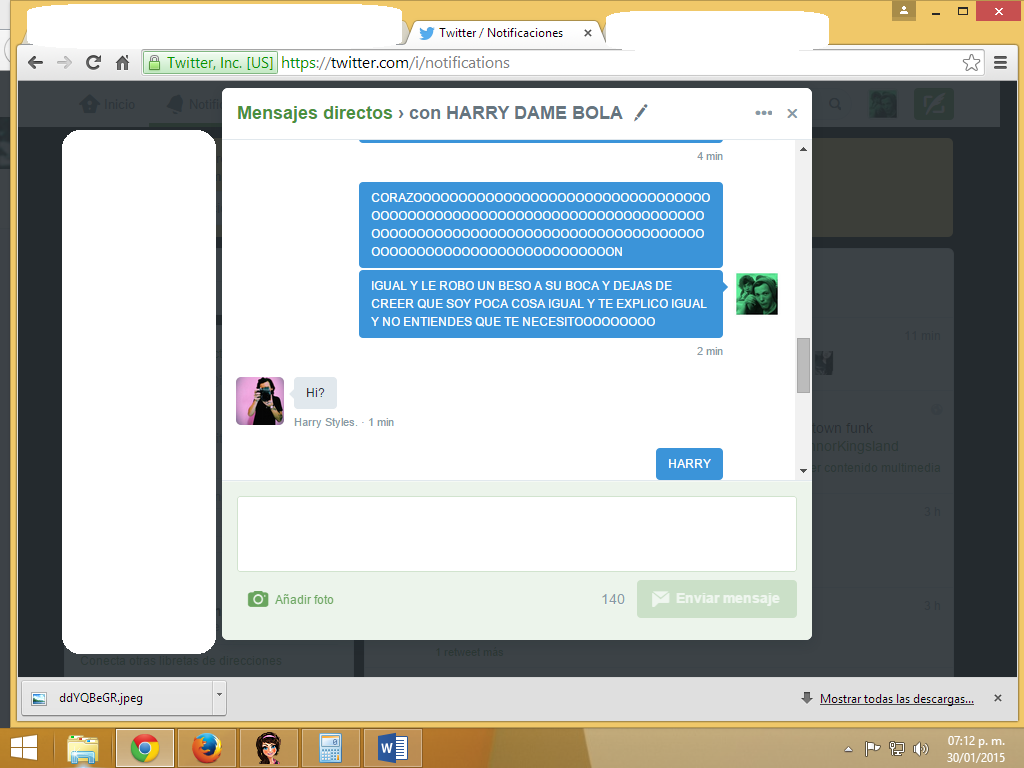Close the direct messages dialog

(x=792, y=114)
